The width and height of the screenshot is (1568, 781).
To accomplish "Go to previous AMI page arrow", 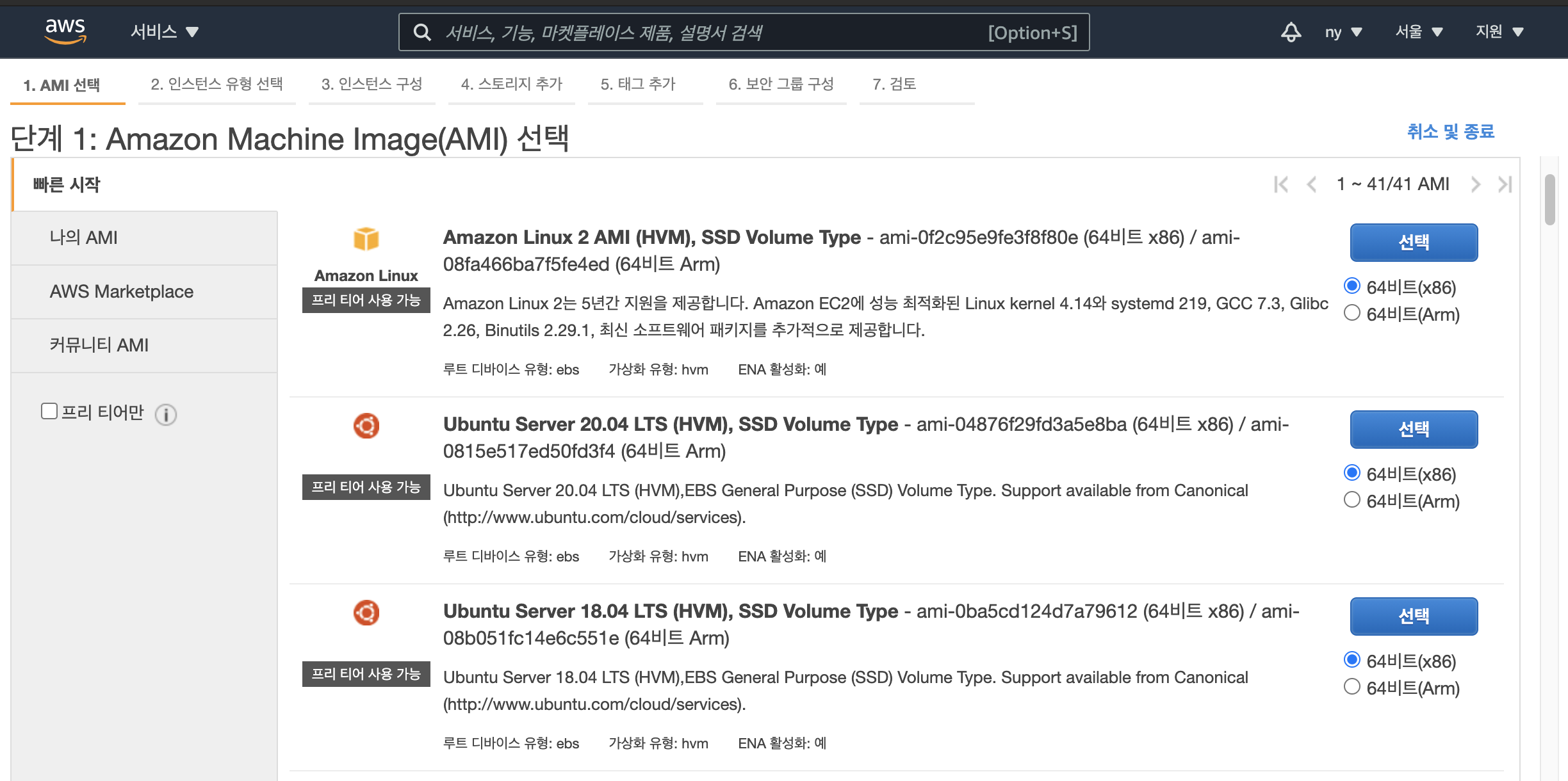I will pos(1312,184).
